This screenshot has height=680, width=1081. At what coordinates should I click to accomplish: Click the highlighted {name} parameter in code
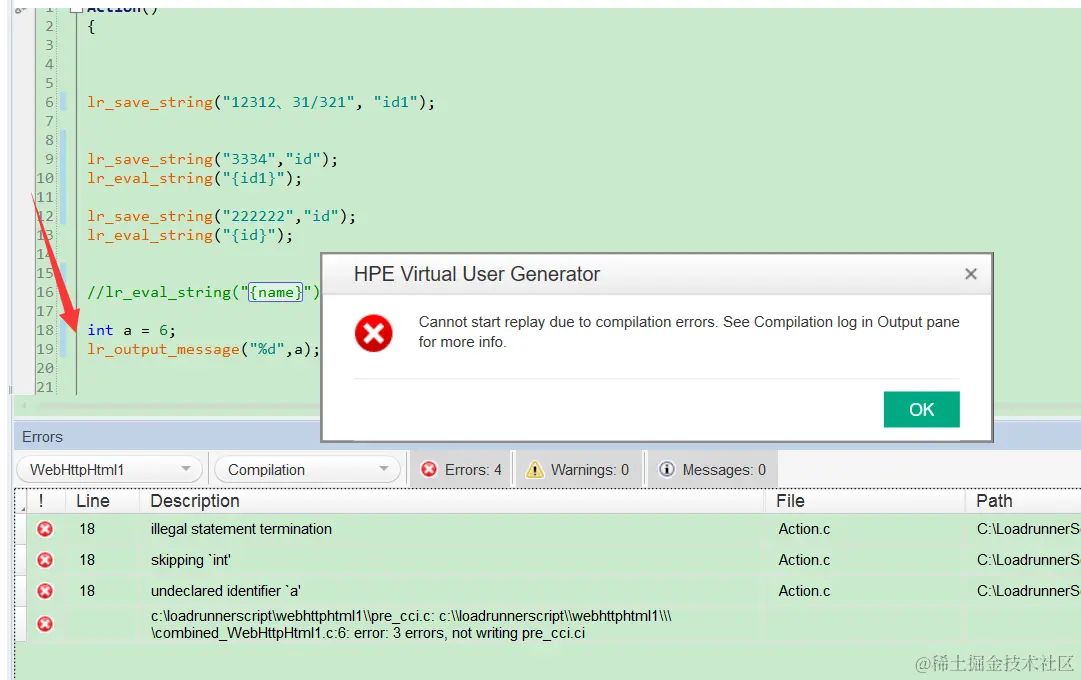[x=276, y=292]
